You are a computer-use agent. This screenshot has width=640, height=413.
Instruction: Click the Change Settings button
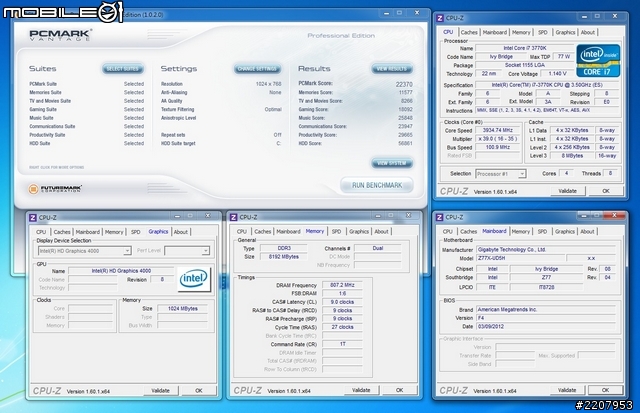pyautogui.click(x=258, y=69)
